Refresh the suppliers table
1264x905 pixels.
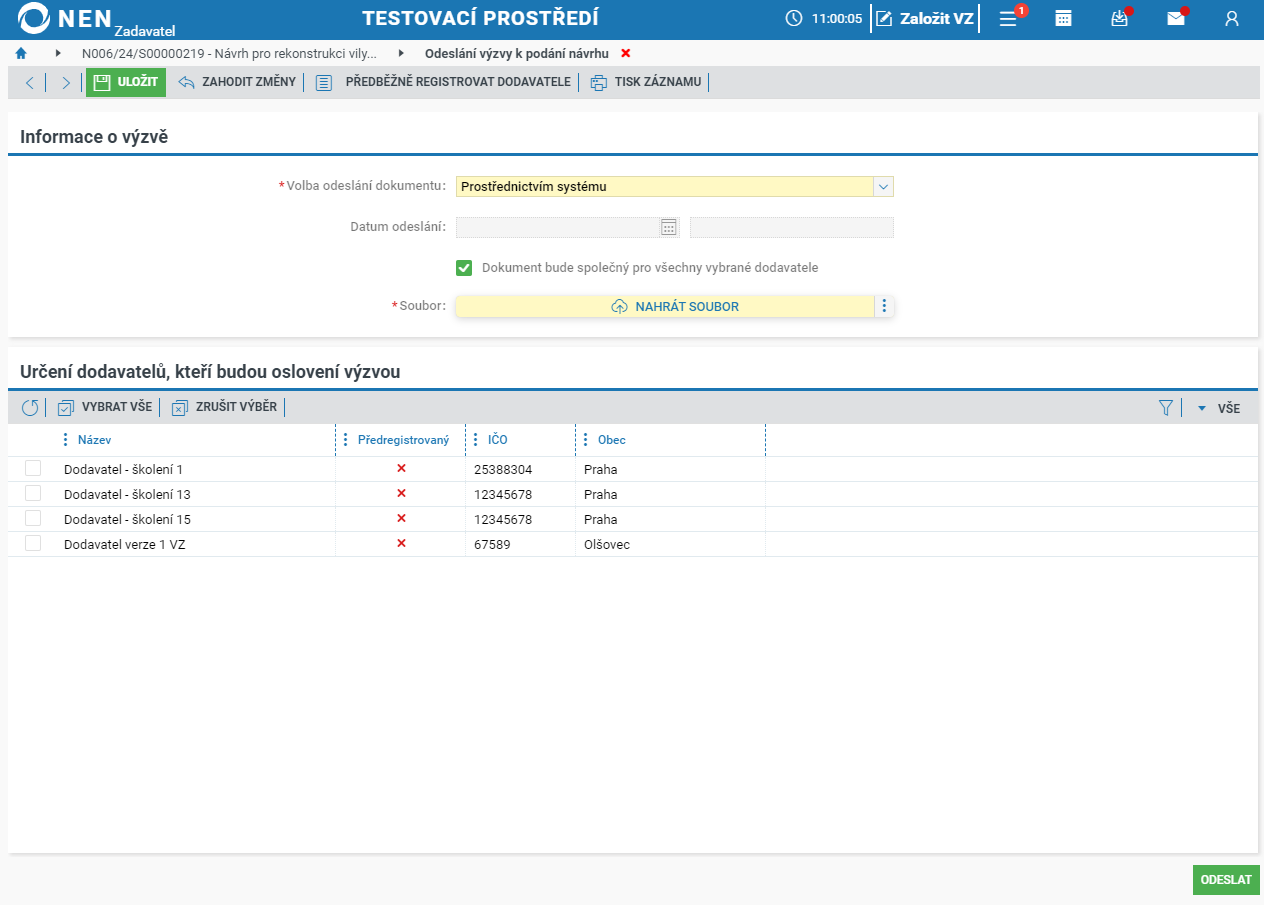click(30, 407)
